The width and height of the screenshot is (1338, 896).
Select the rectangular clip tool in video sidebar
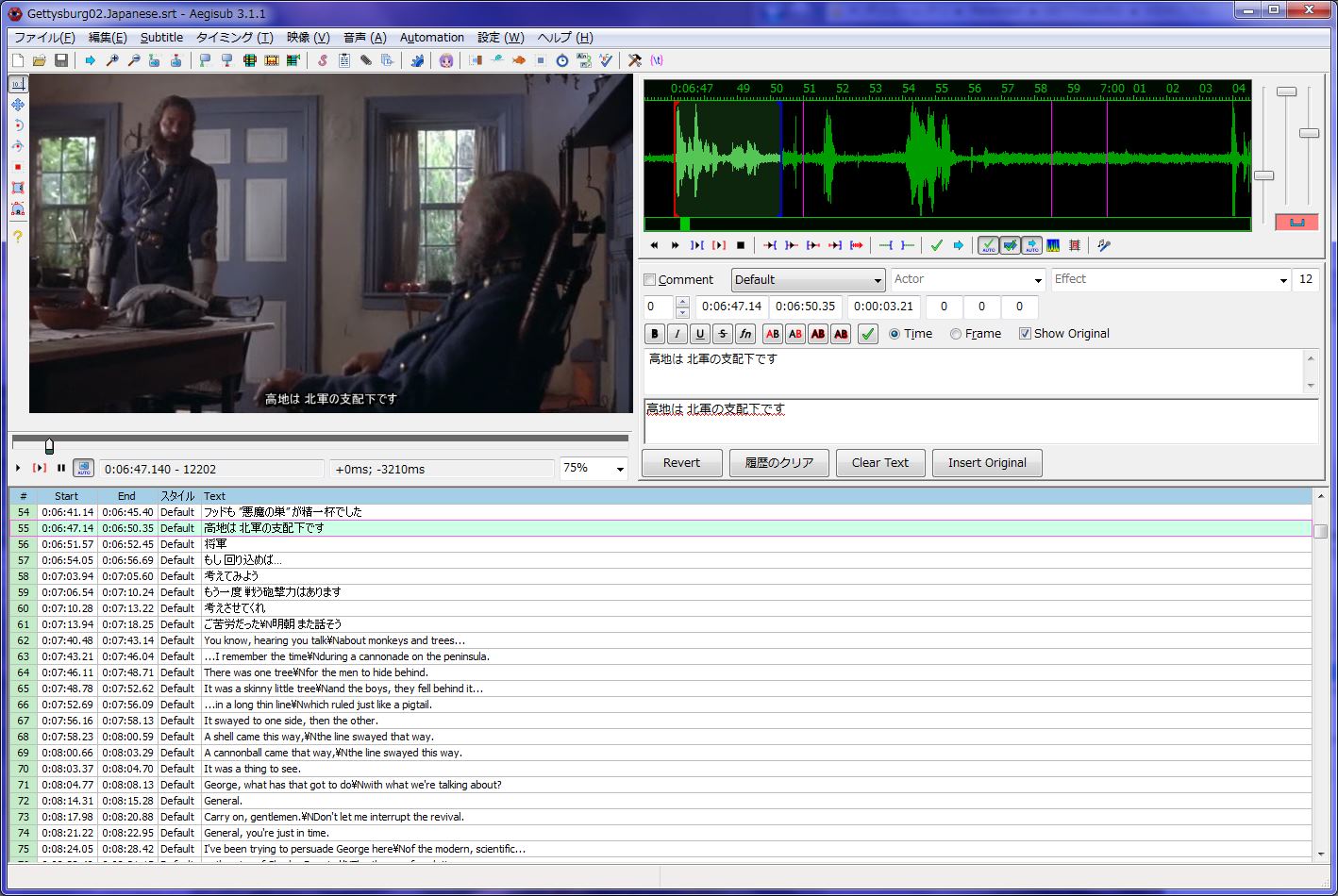pos(18,188)
